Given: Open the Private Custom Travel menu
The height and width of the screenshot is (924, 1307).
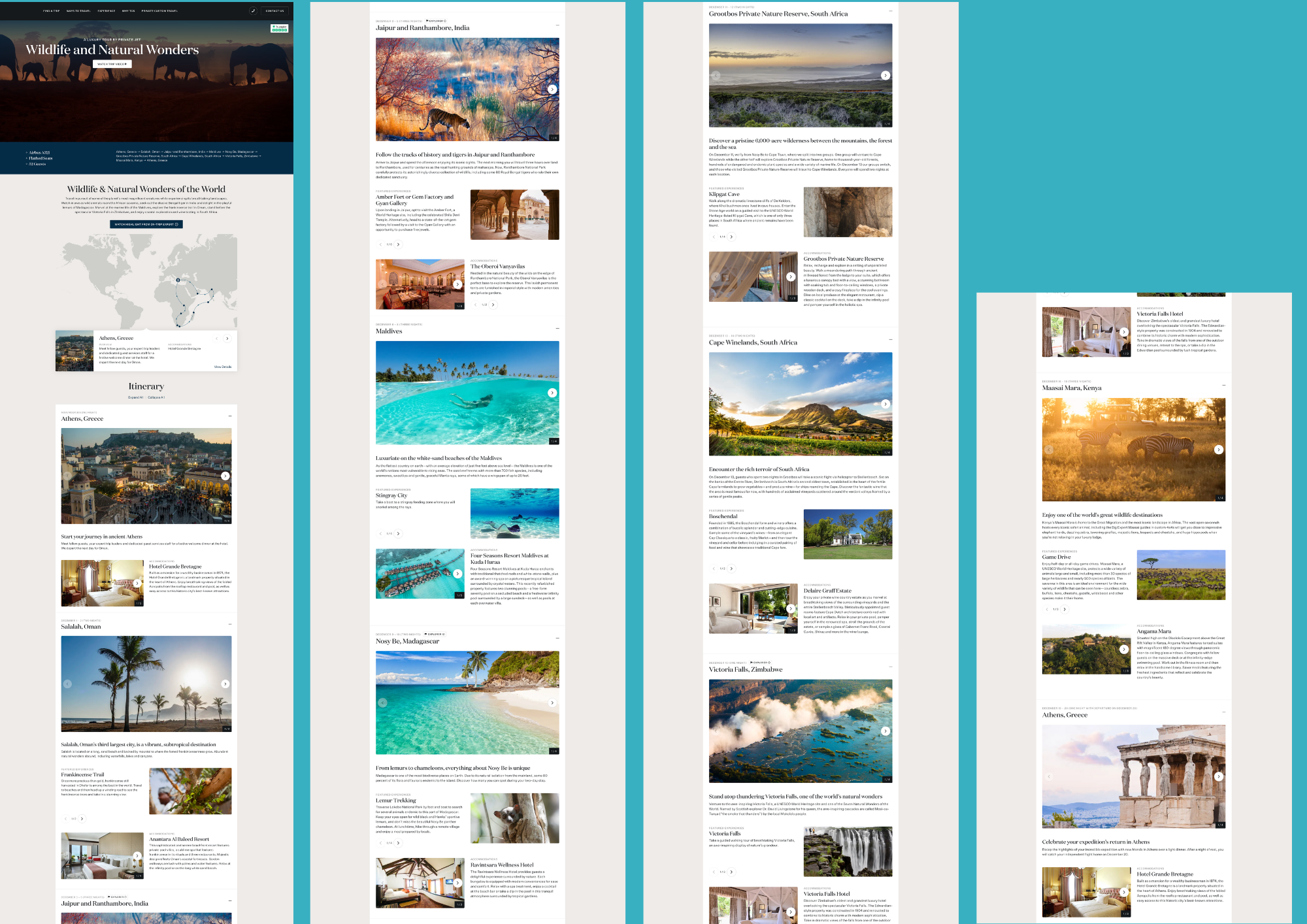Looking at the screenshot, I should 159,10.
